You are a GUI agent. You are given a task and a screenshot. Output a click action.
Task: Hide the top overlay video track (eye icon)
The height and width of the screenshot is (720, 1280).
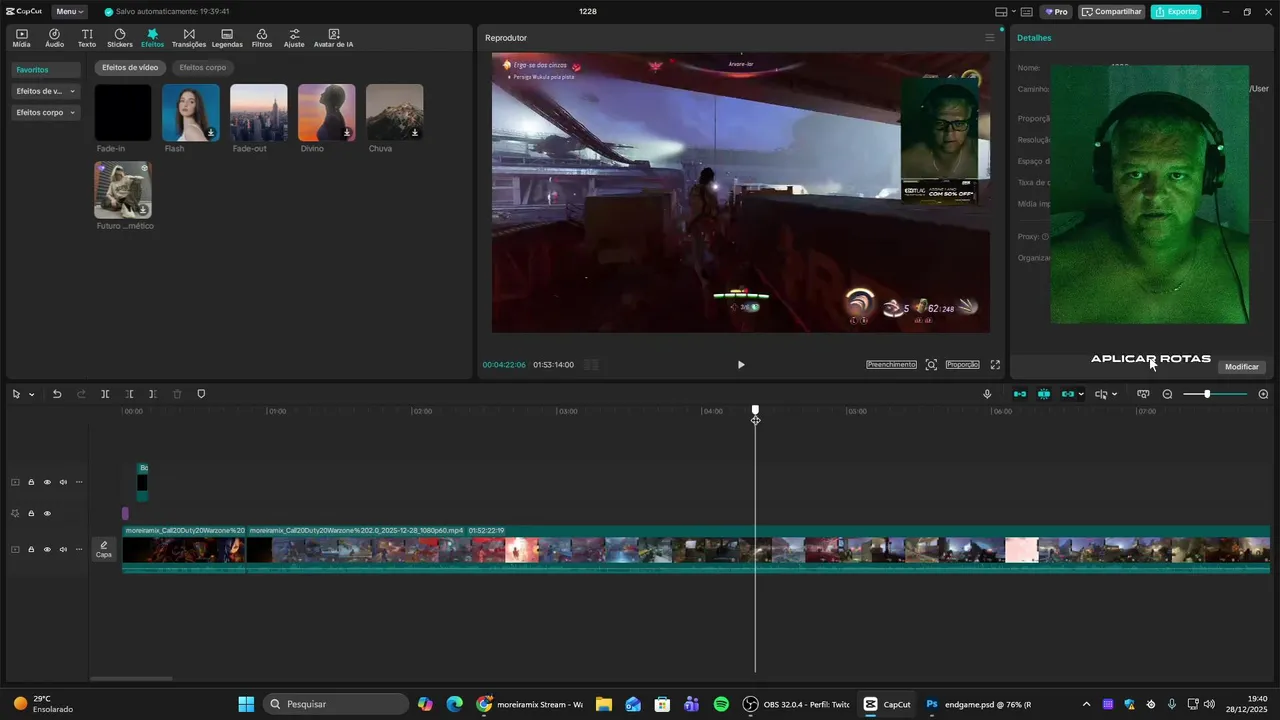[x=47, y=482]
